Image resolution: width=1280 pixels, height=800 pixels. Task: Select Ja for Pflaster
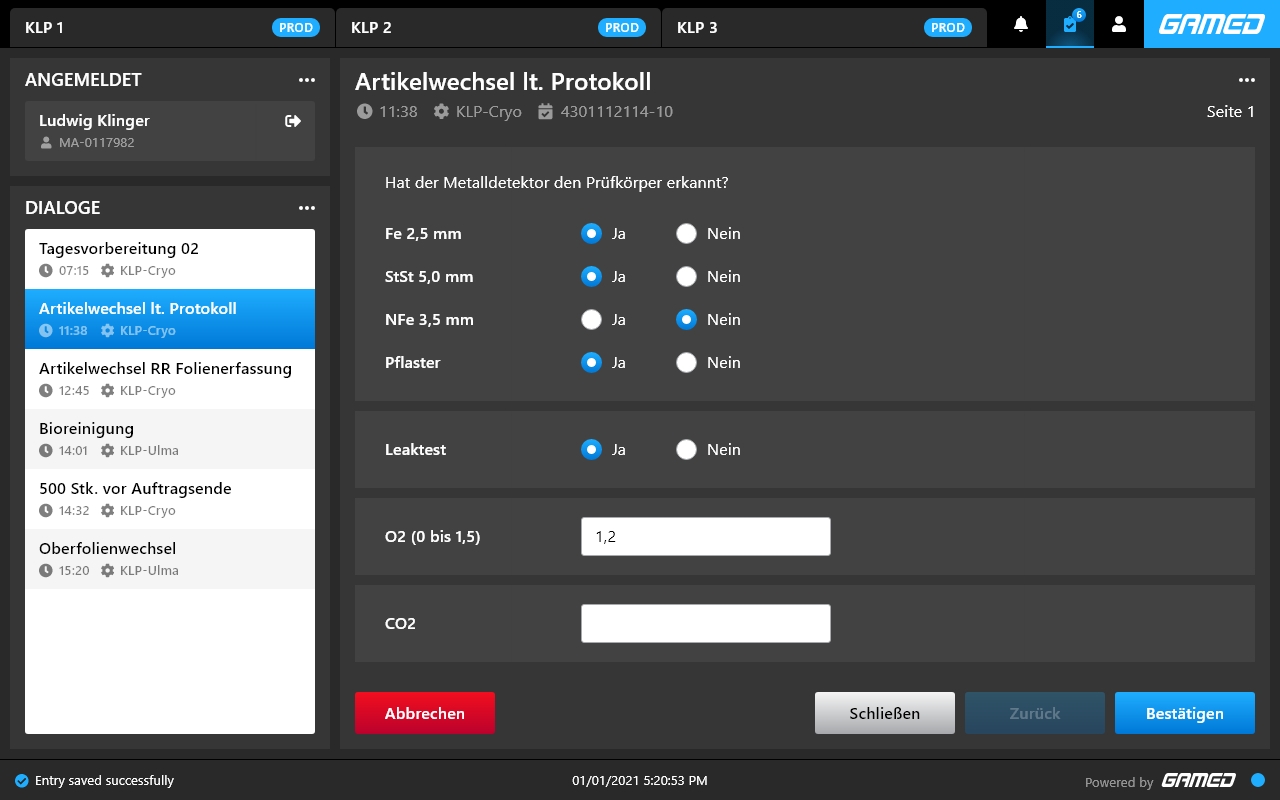(592, 362)
